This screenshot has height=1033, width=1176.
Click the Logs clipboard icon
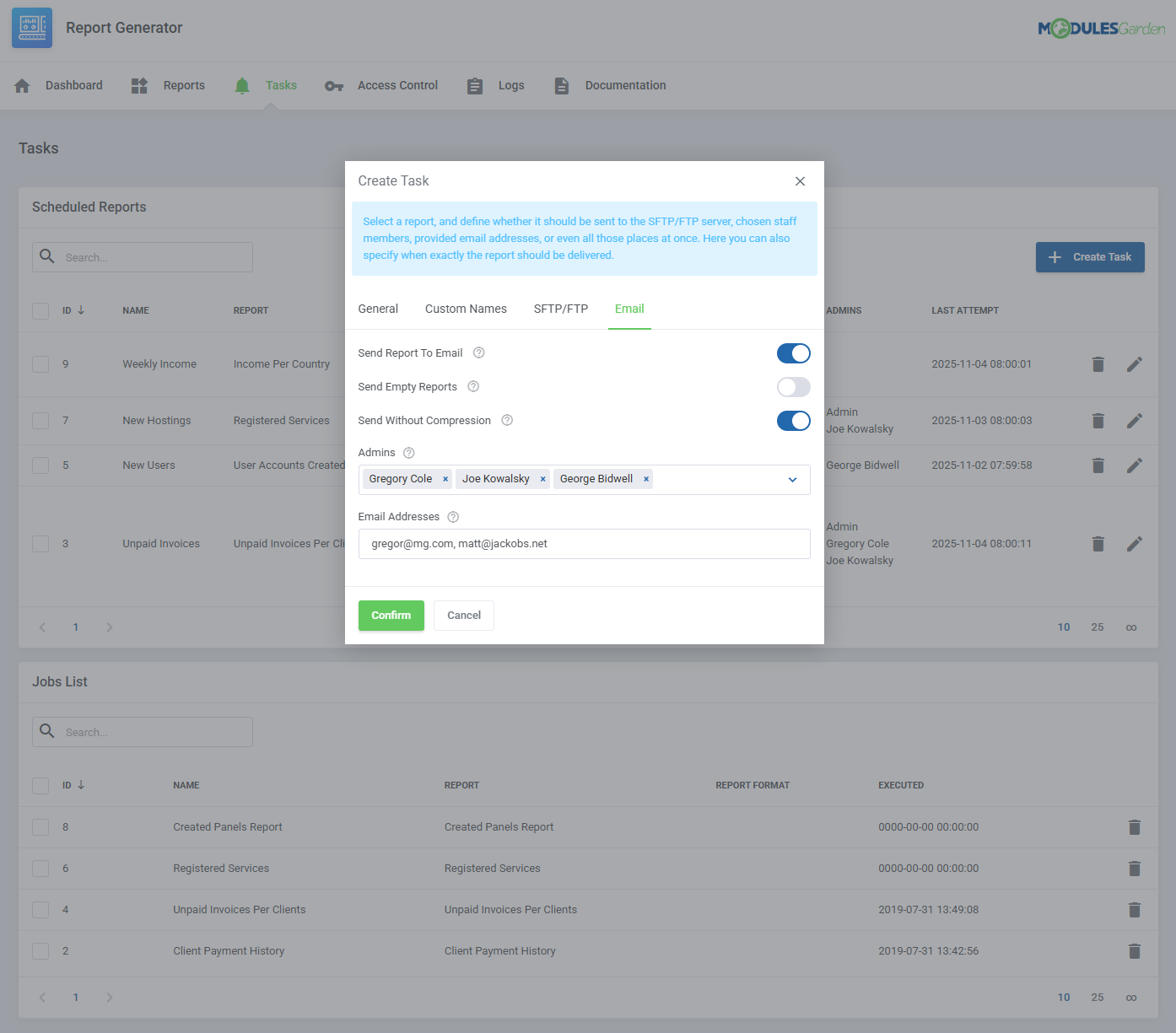474,85
